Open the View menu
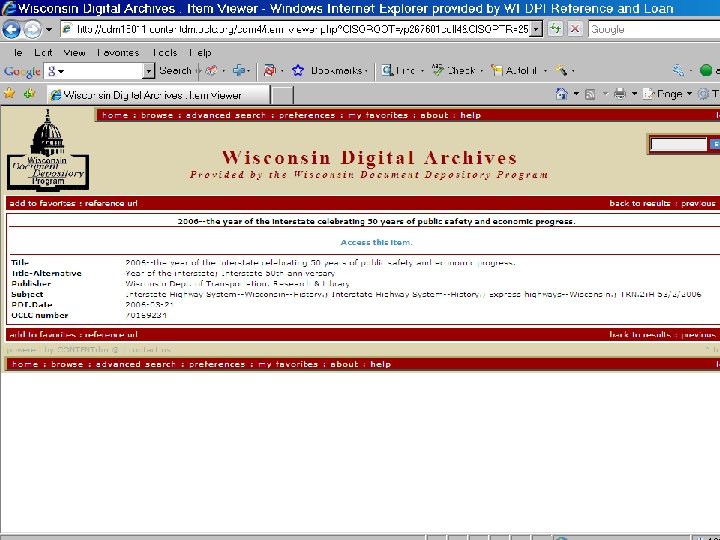 pyautogui.click(x=74, y=53)
